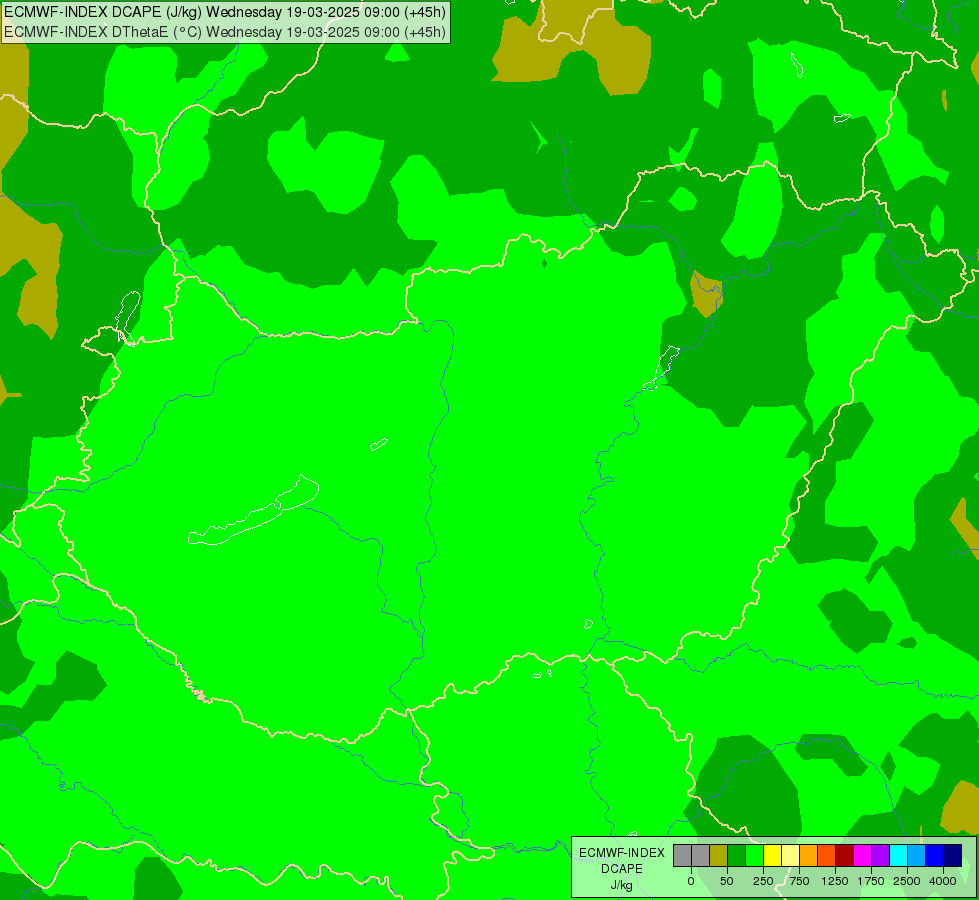Pick the pure yellow legend swatch

tap(772, 855)
